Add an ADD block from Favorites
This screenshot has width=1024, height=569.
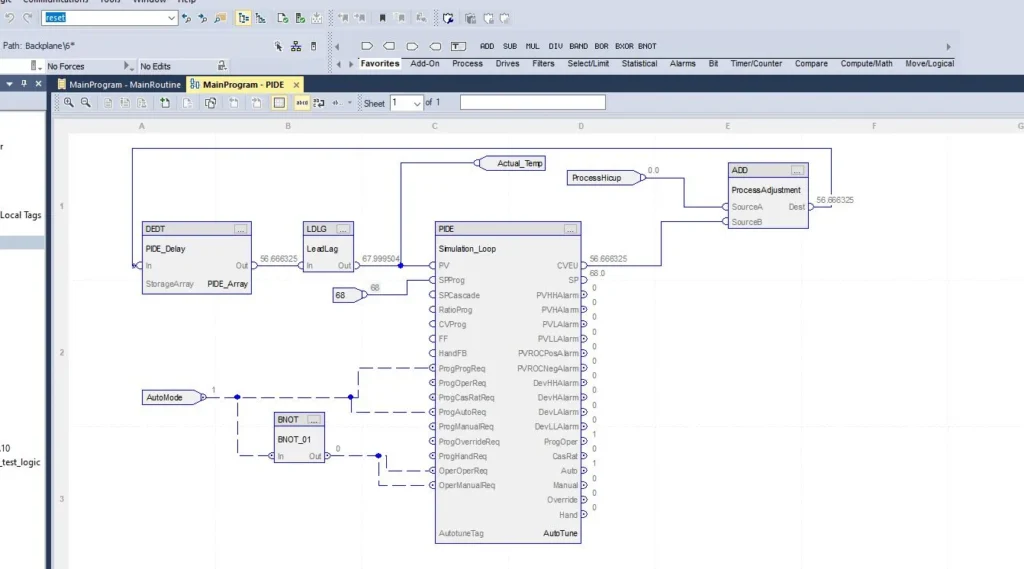point(487,46)
